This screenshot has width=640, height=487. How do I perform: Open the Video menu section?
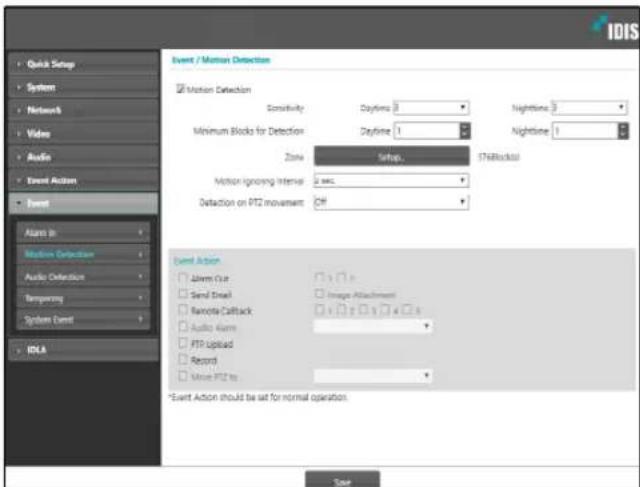[83, 133]
